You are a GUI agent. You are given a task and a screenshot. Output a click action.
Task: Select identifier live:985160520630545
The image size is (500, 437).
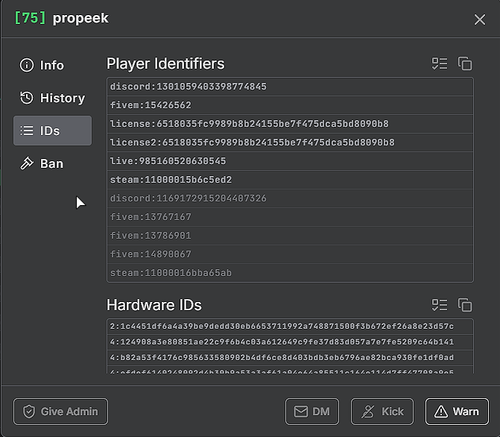click(290, 161)
